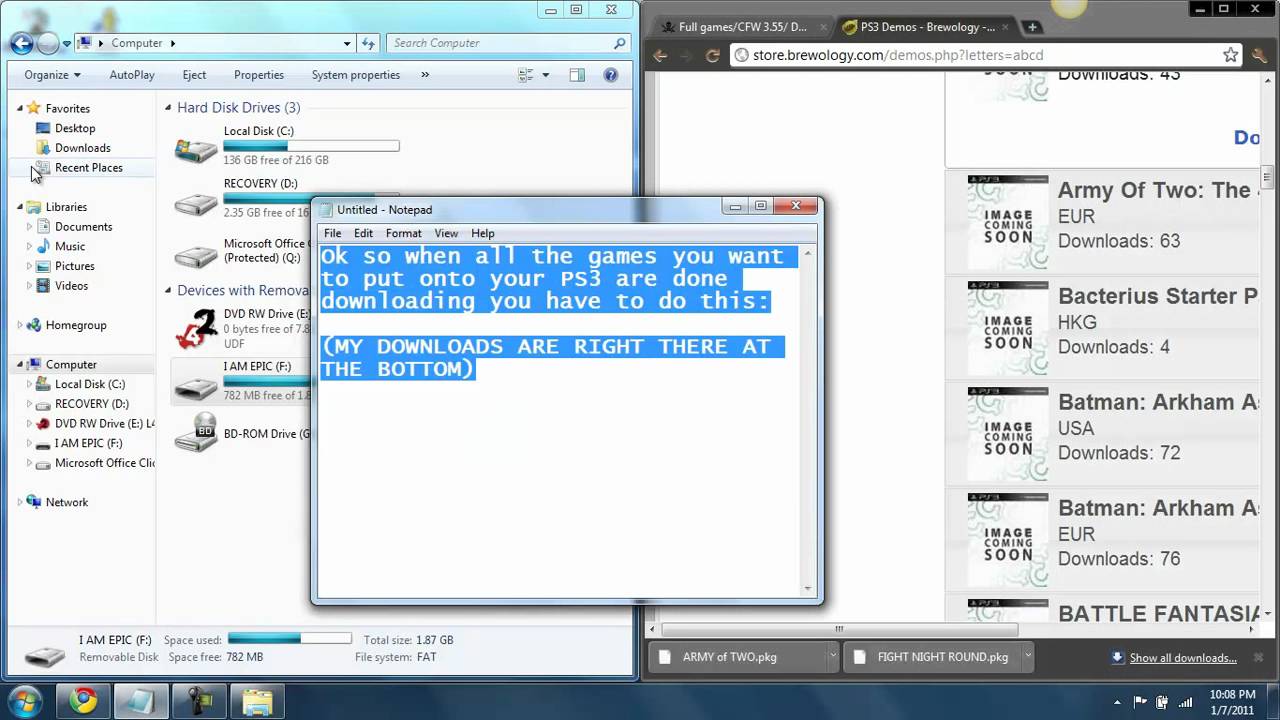1280x720 pixels.
Task: Click the Change your view icon
Action: pyautogui.click(x=526, y=75)
